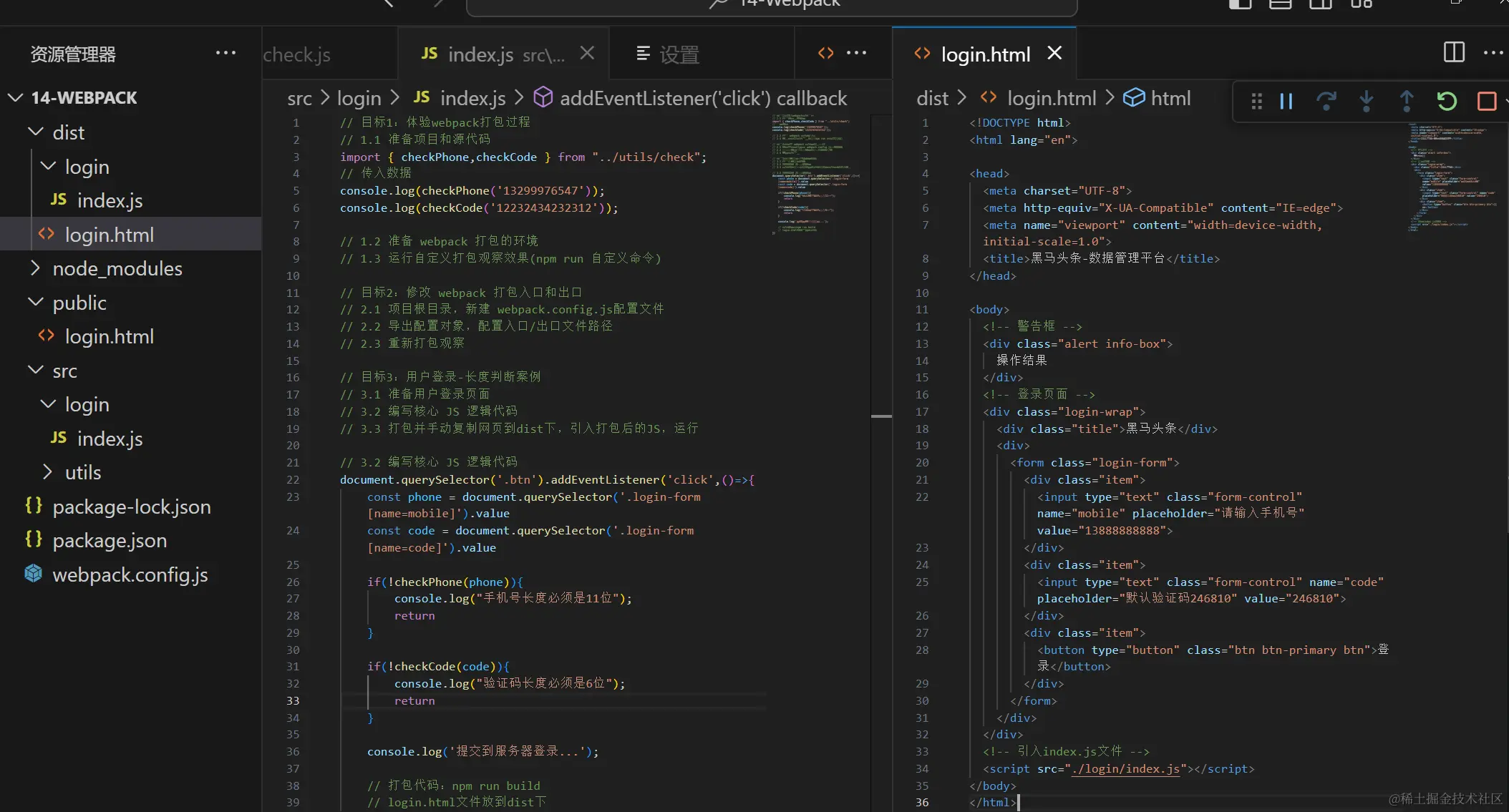Click the 资源管理器 explorer title

[73, 54]
